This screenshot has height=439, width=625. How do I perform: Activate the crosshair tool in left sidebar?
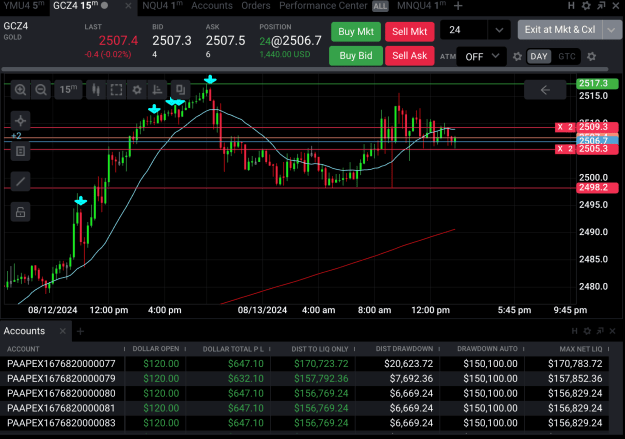20,121
